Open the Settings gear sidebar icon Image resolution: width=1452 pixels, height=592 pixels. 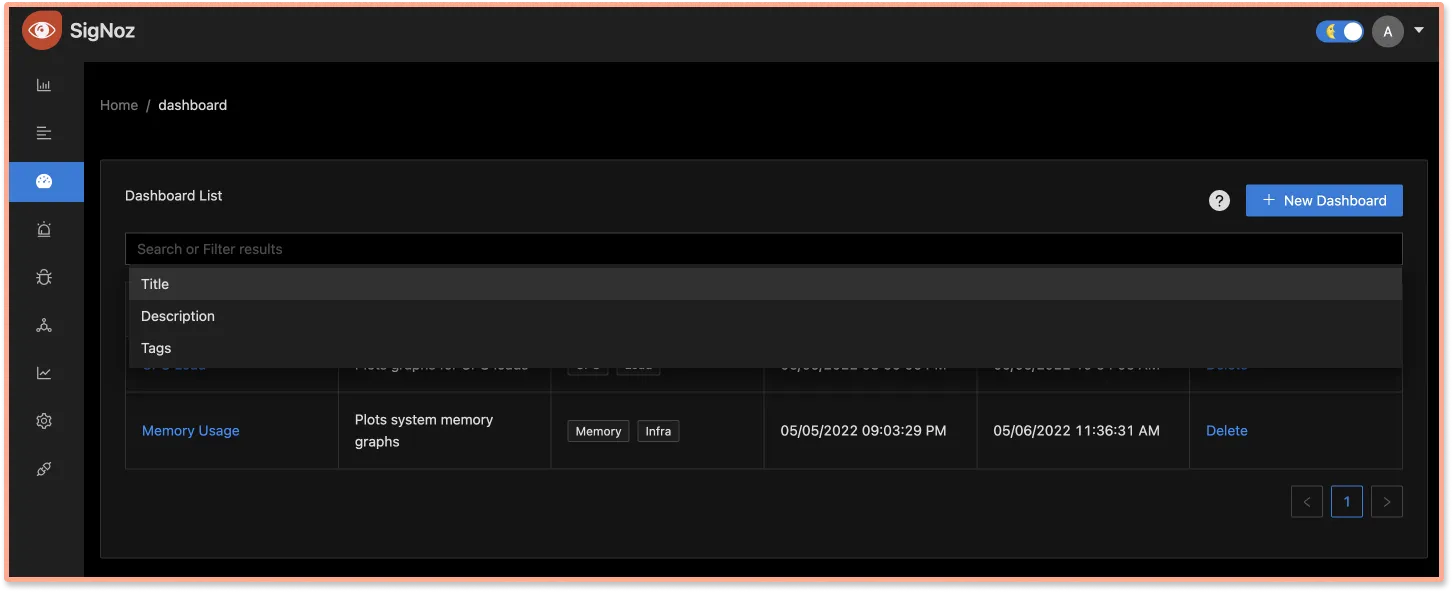44,421
